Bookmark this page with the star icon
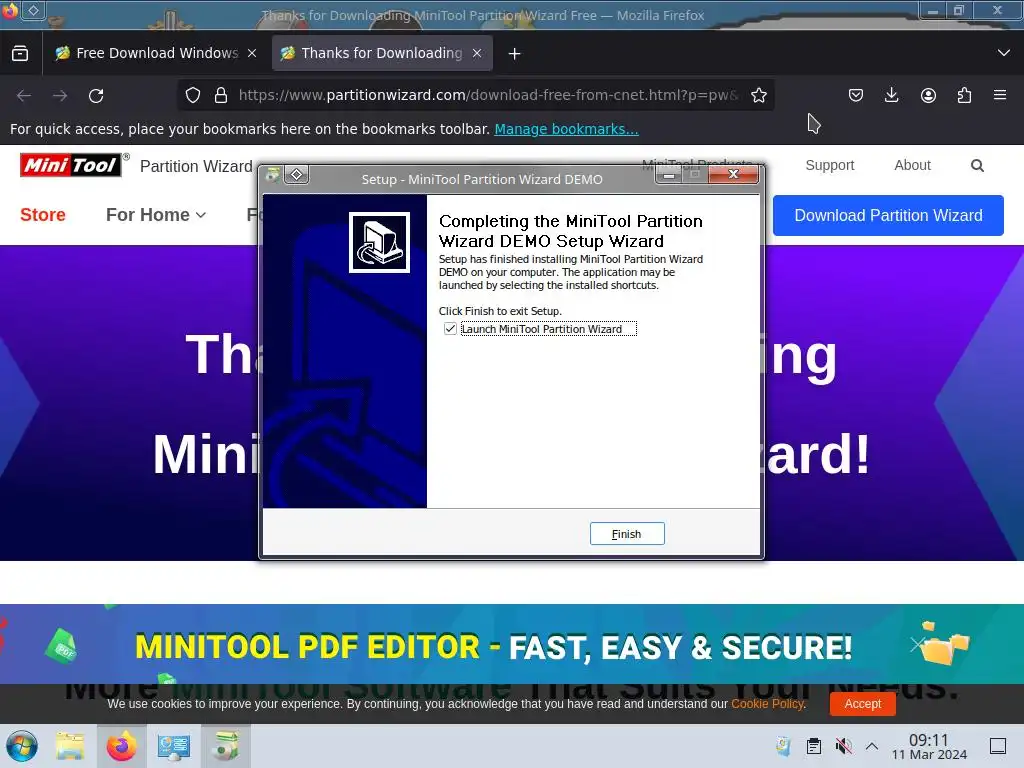 click(x=758, y=95)
